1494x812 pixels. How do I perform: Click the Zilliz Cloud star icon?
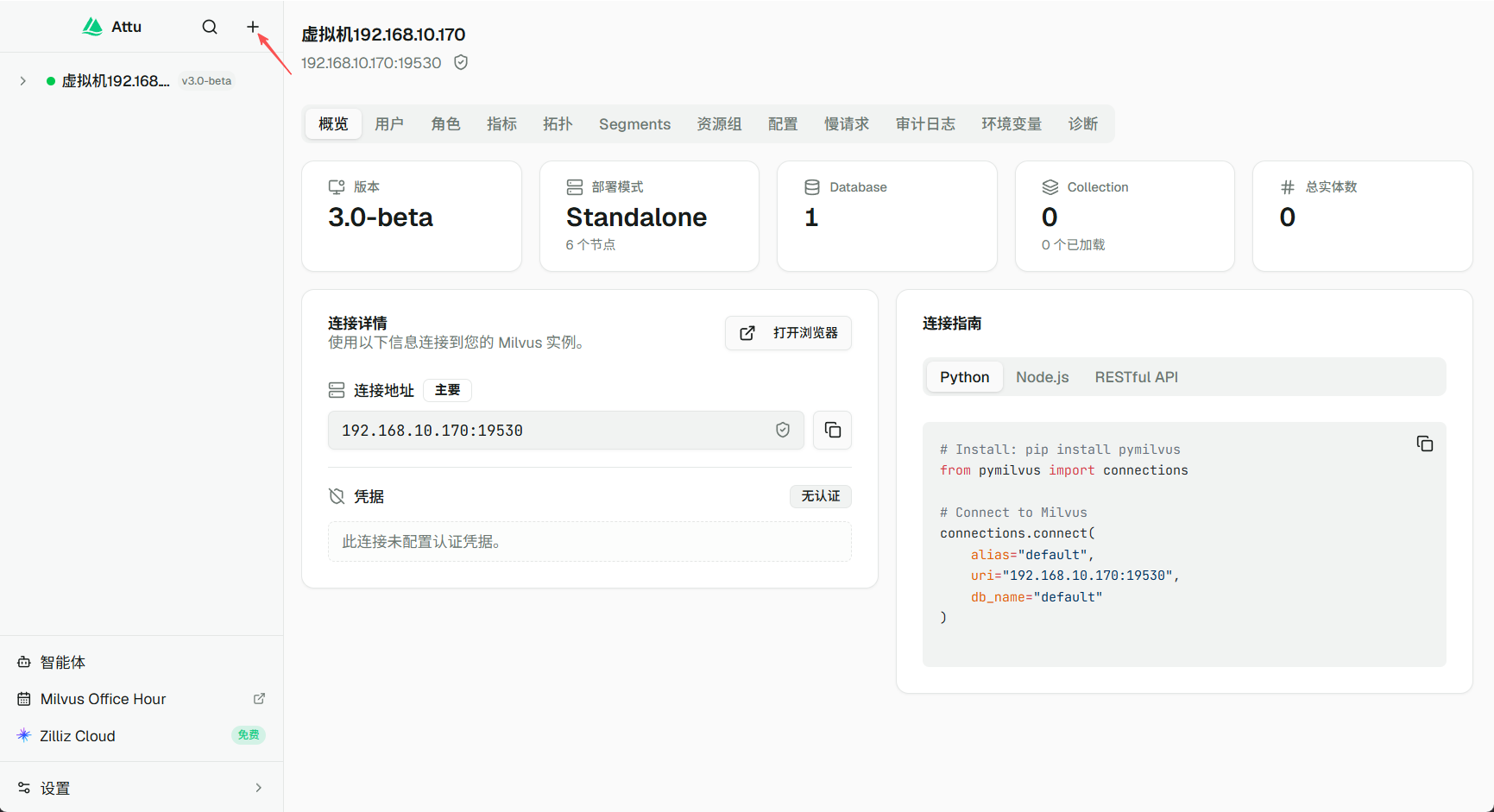point(24,735)
